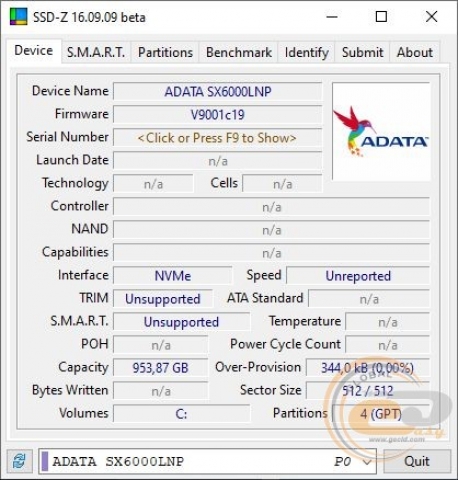The width and height of the screenshot is (458, 480).
Task: Click Partitions value 4 (GPT)
Action: tap(381, 414)
